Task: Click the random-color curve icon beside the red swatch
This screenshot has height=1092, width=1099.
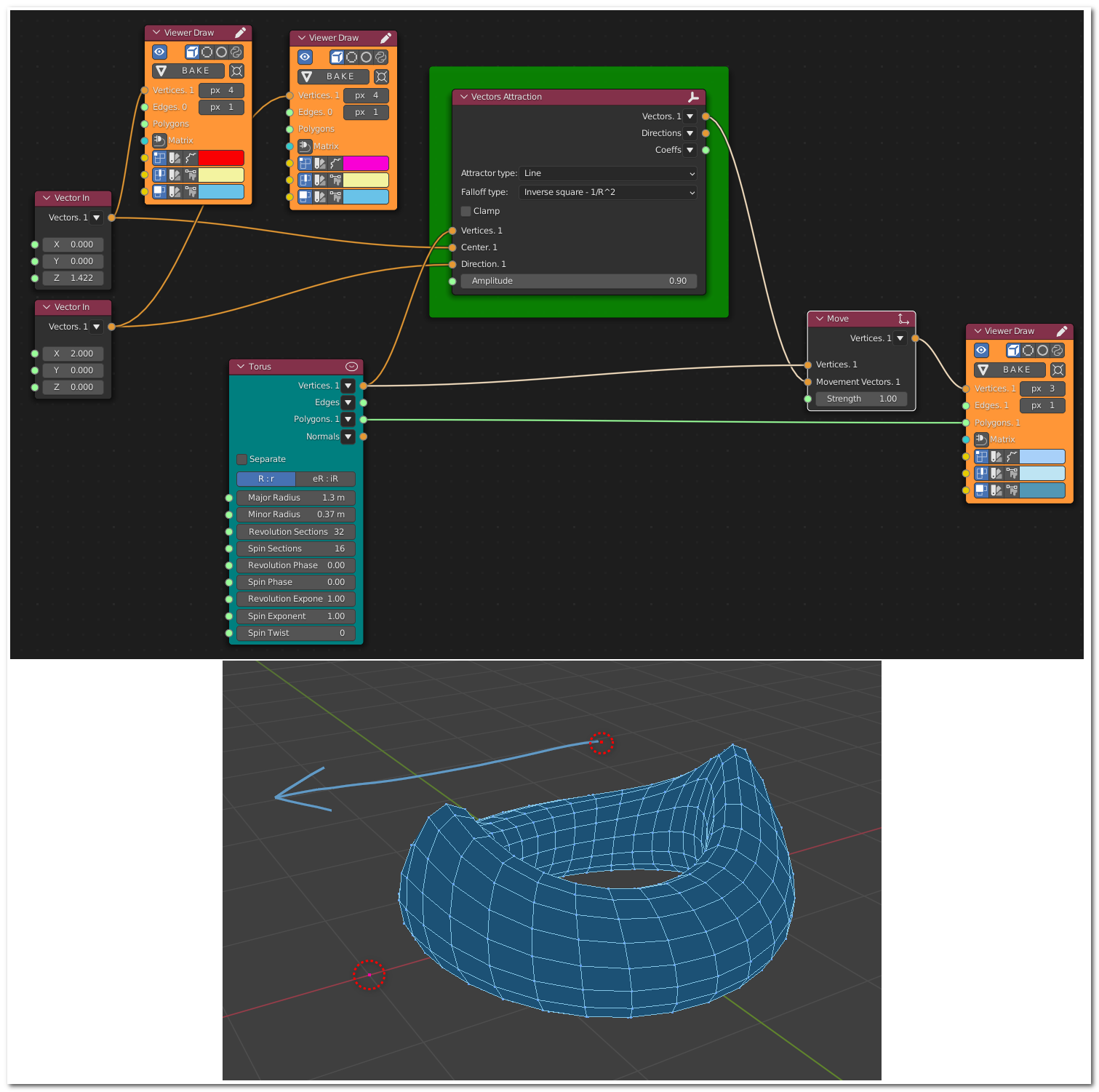Action: 191,158
